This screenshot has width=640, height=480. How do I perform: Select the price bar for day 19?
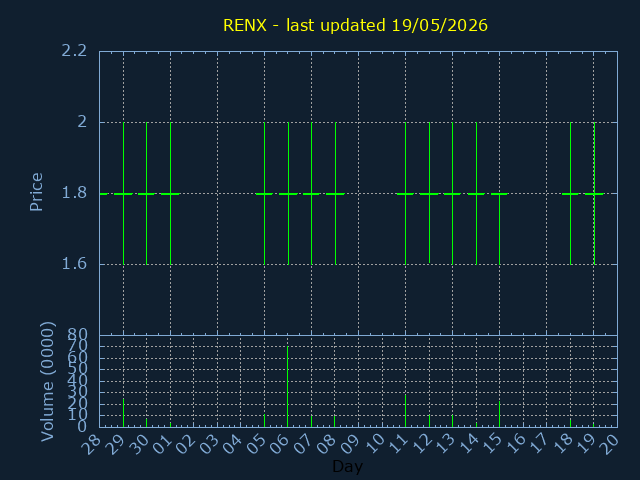pos(594,193)
